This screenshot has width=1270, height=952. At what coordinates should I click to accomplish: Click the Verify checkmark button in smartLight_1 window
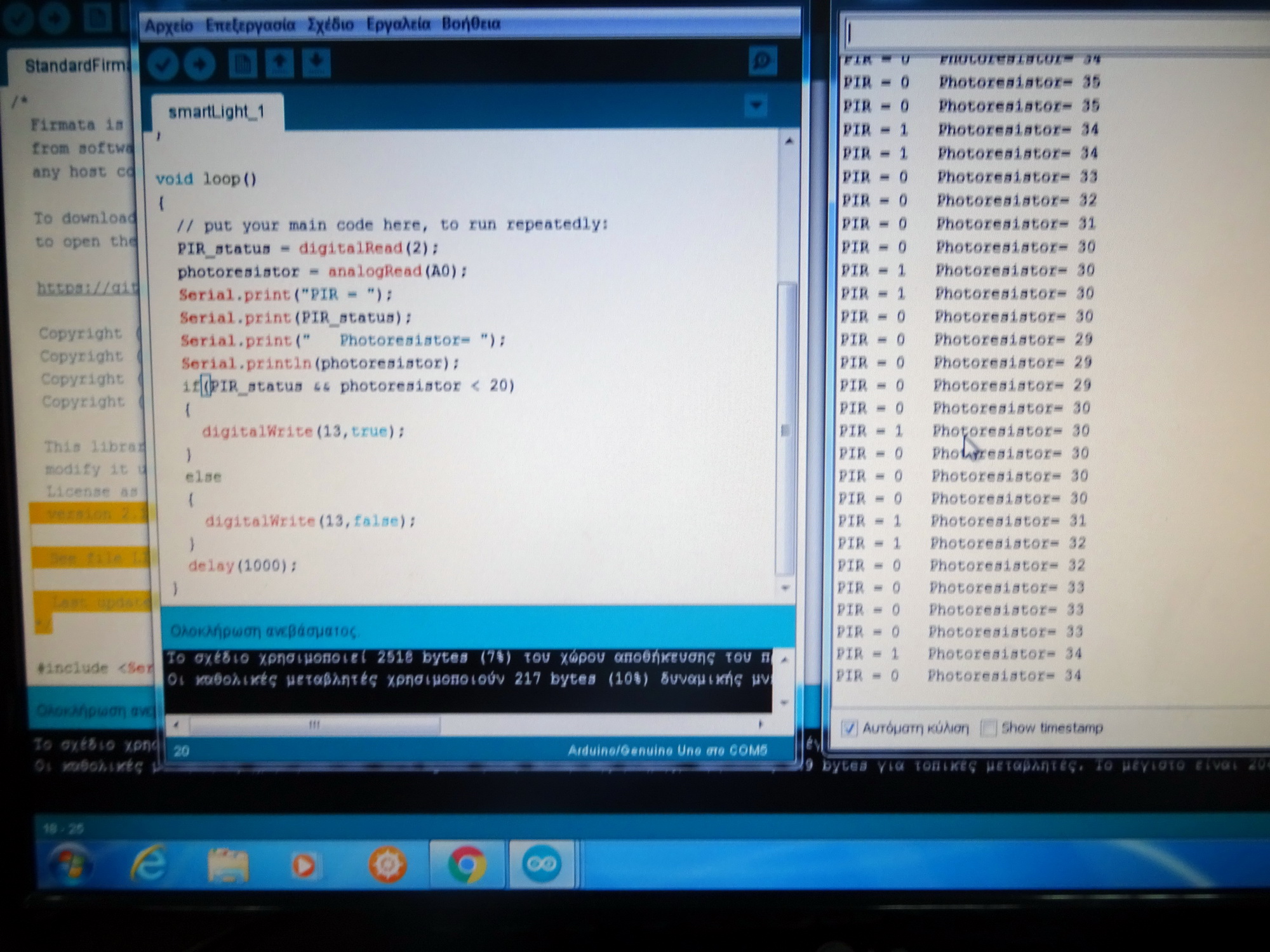point(163,64)
